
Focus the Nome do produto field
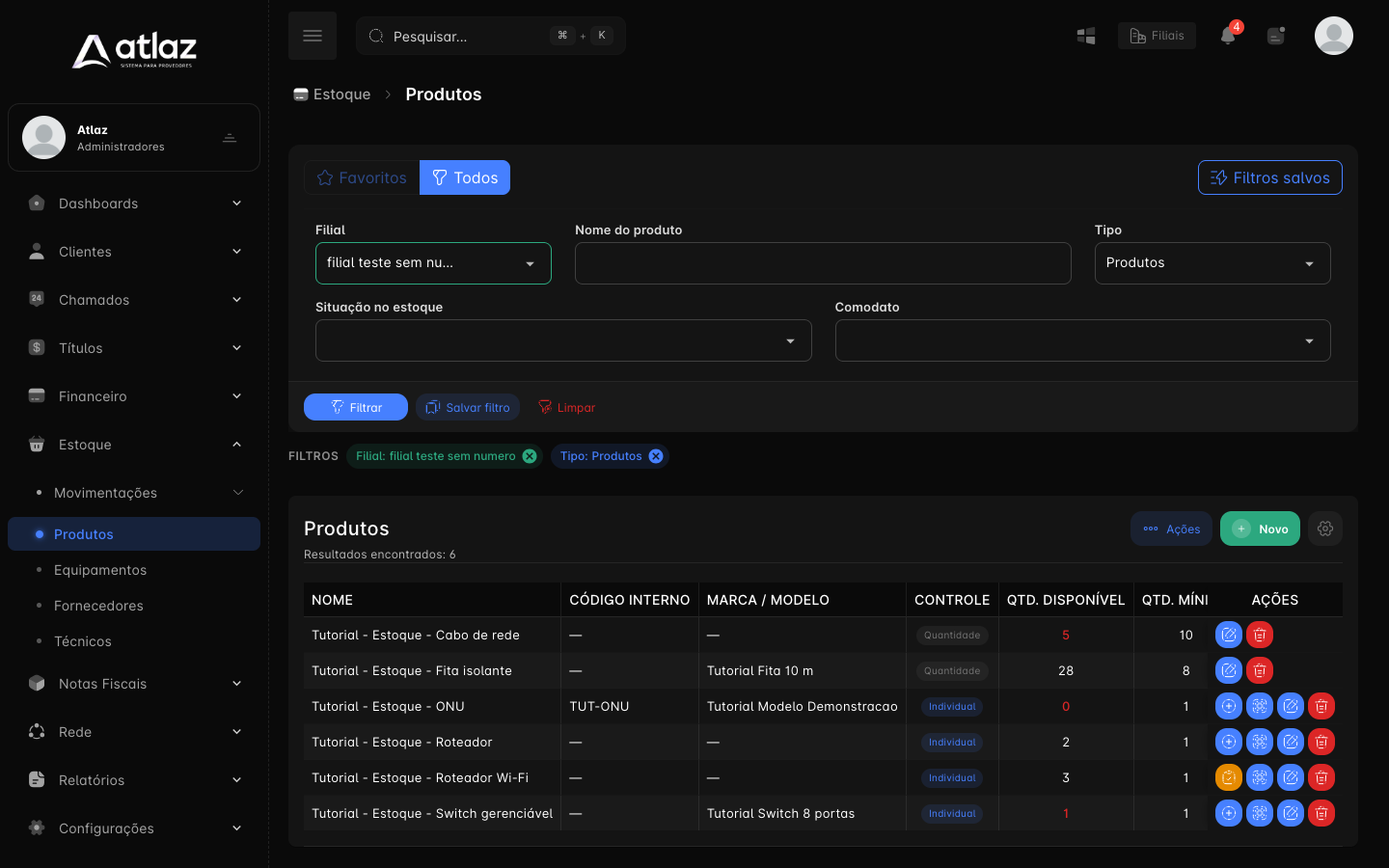click(x=823, y=263)
